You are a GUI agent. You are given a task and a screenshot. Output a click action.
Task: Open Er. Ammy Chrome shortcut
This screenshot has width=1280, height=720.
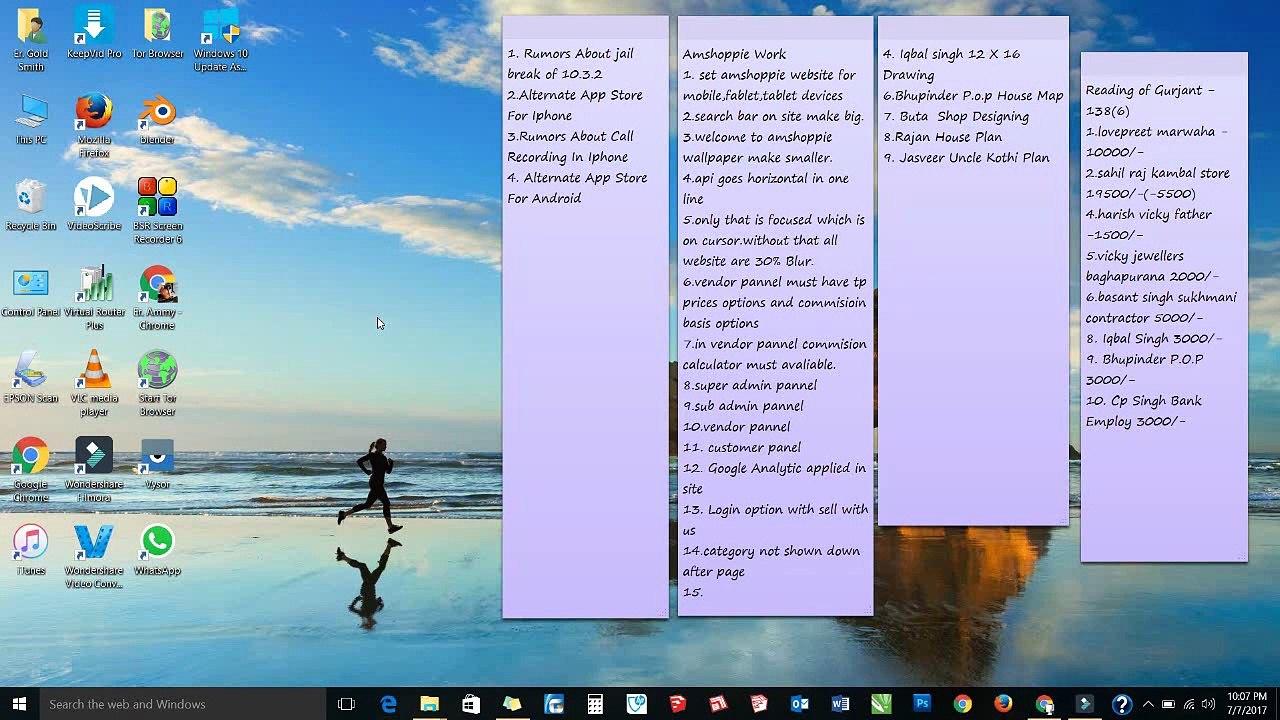point(157,298)
